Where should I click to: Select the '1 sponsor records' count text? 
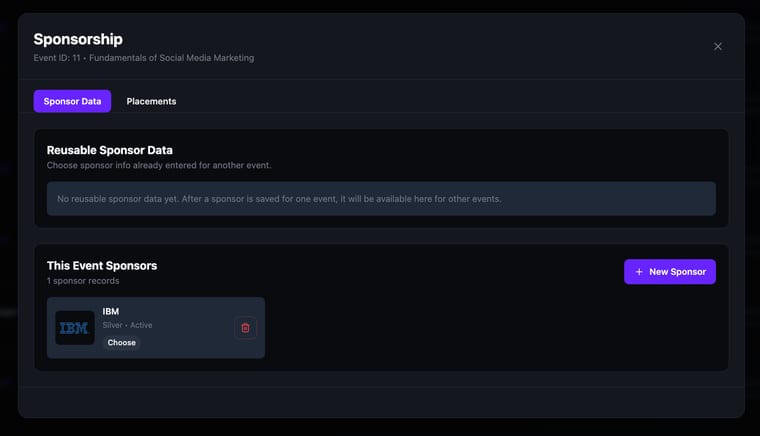coord(83,281)
